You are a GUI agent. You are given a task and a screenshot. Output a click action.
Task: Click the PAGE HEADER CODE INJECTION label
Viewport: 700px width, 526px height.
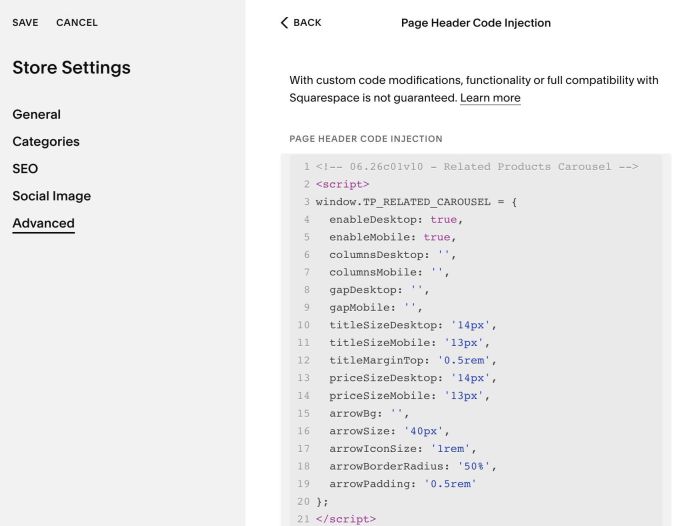coord(366,139)
